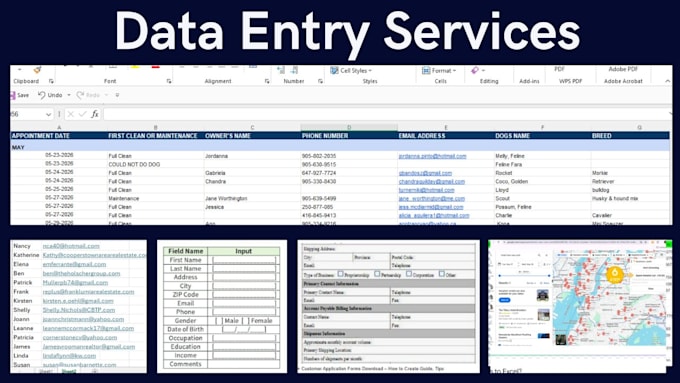Open the Font group dialog launcher
This screenshot has width=680, height=383.
coord(169,81)
